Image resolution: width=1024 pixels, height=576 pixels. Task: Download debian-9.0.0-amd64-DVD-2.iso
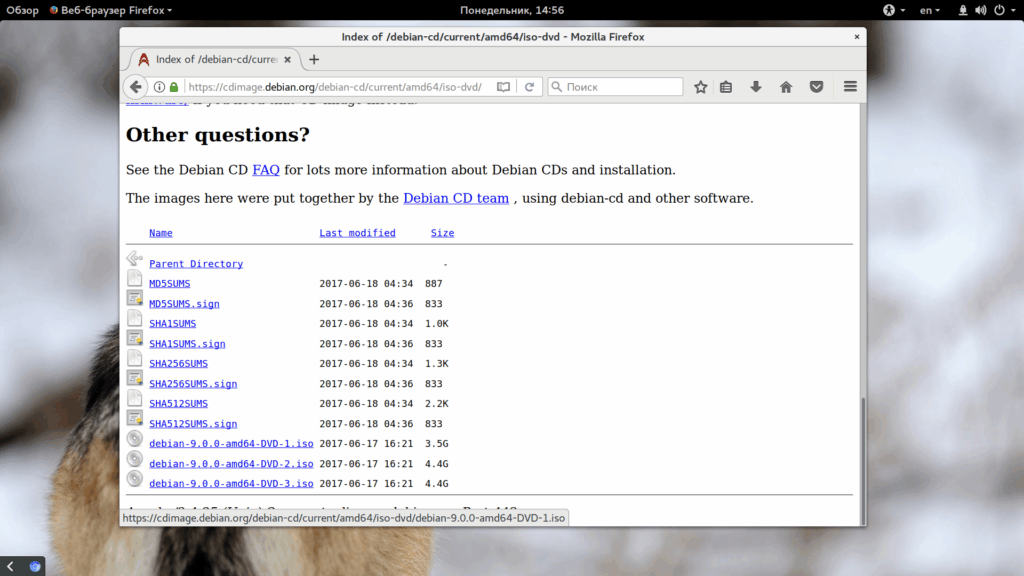pos(231,464)
